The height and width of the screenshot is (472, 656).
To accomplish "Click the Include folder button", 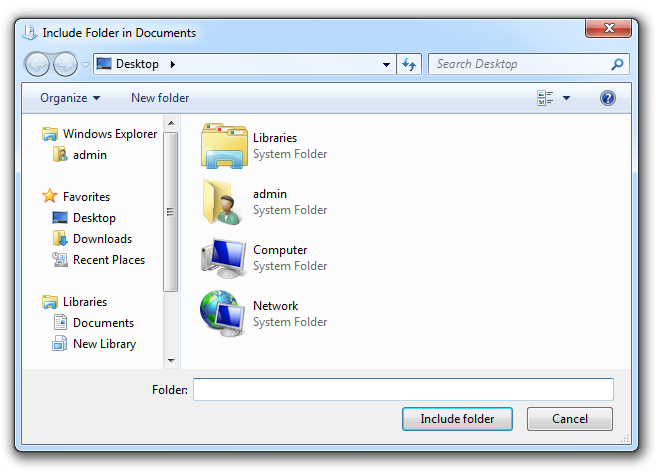I will (457, 419).
